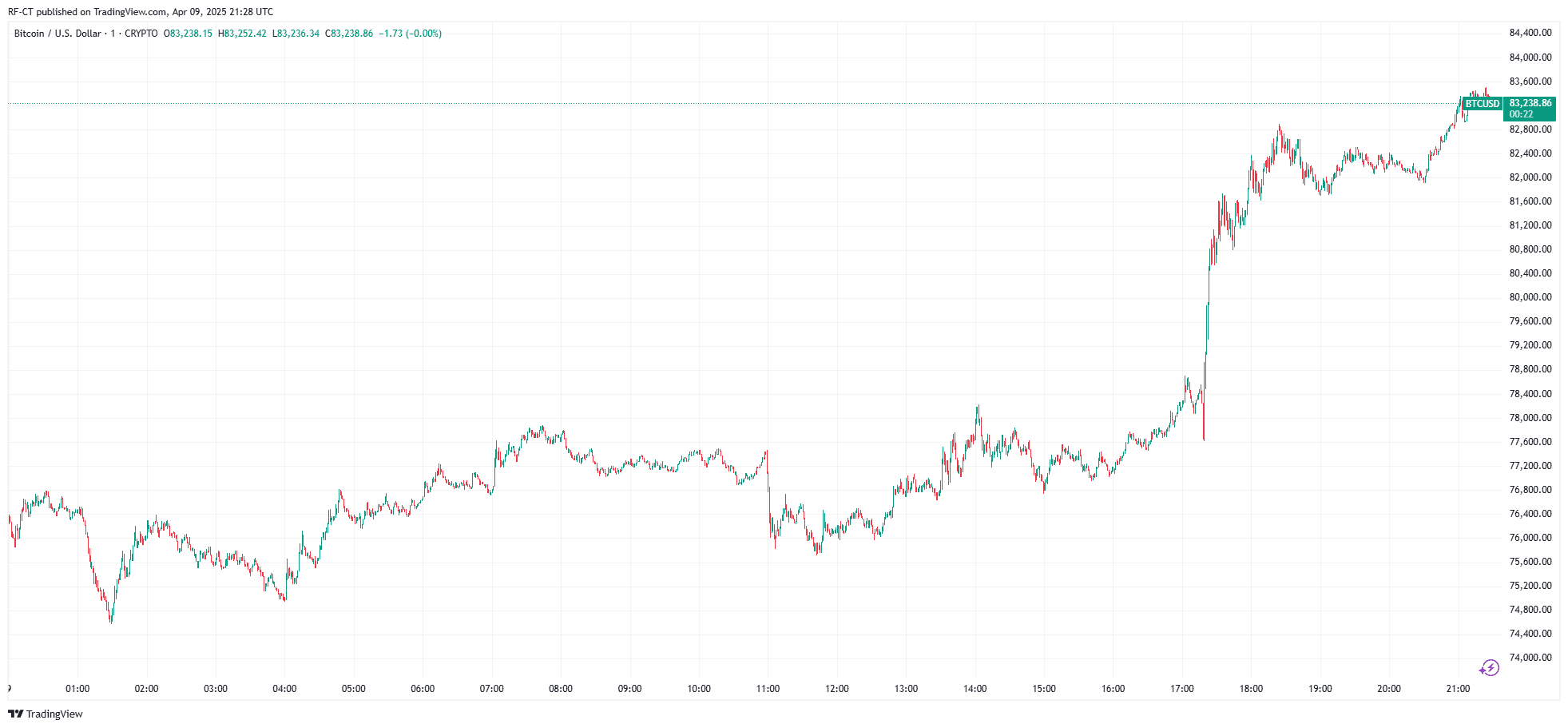The image size is (1568, 728).
Task: Select the 11:00 mark on the time axis
Action: (768, 689)
